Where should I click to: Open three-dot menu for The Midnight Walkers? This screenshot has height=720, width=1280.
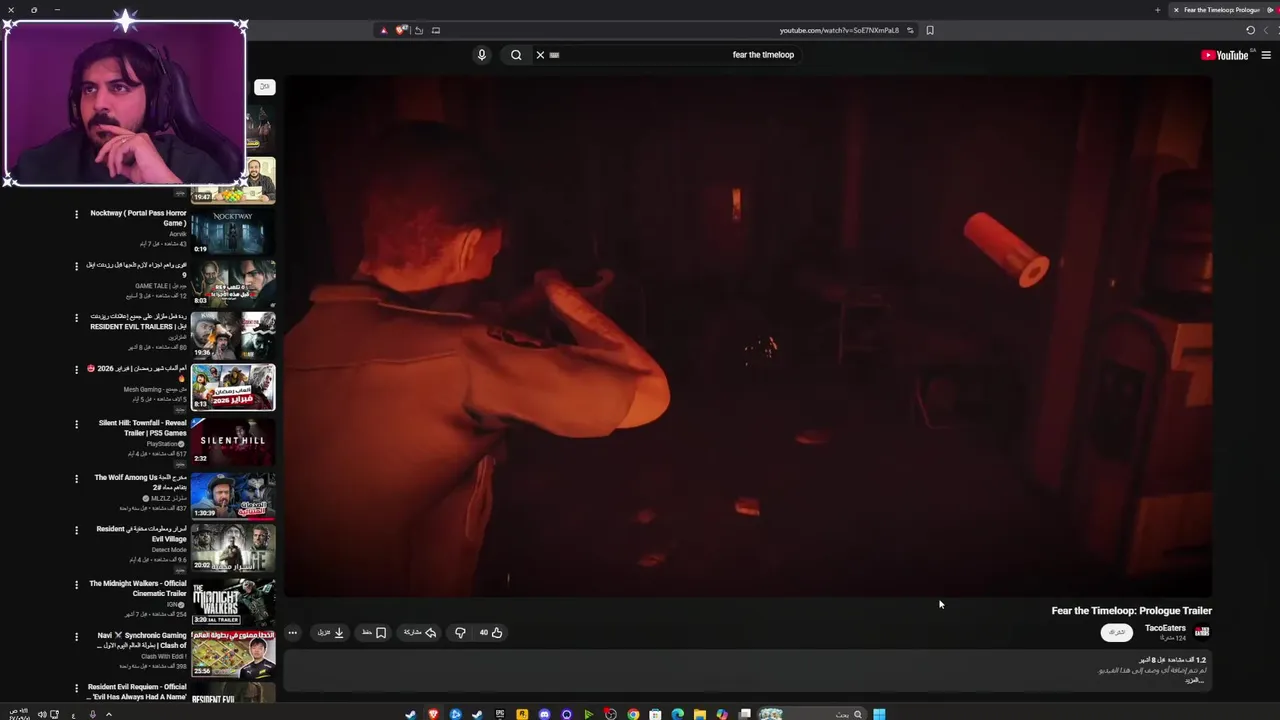pyautogui.click(x=76, y=584)
